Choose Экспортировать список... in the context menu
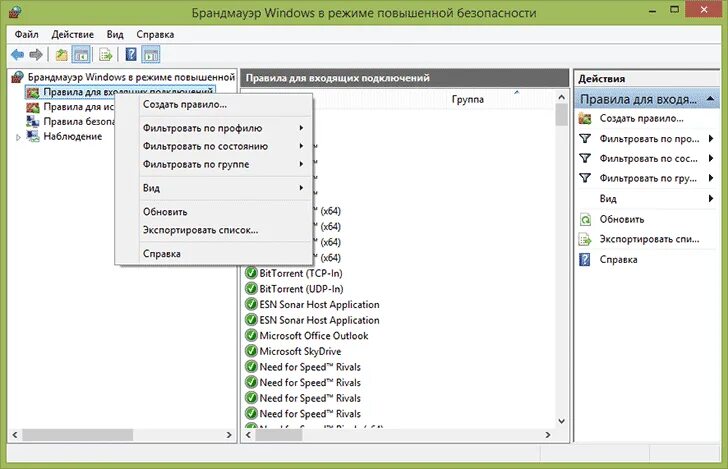 click(x=214, y=230)
